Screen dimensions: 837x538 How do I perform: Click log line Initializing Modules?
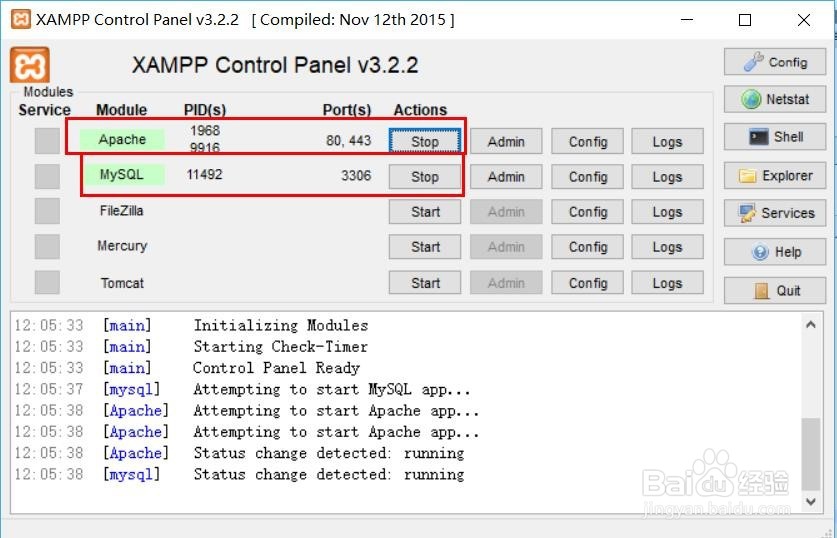coord(281,326)
